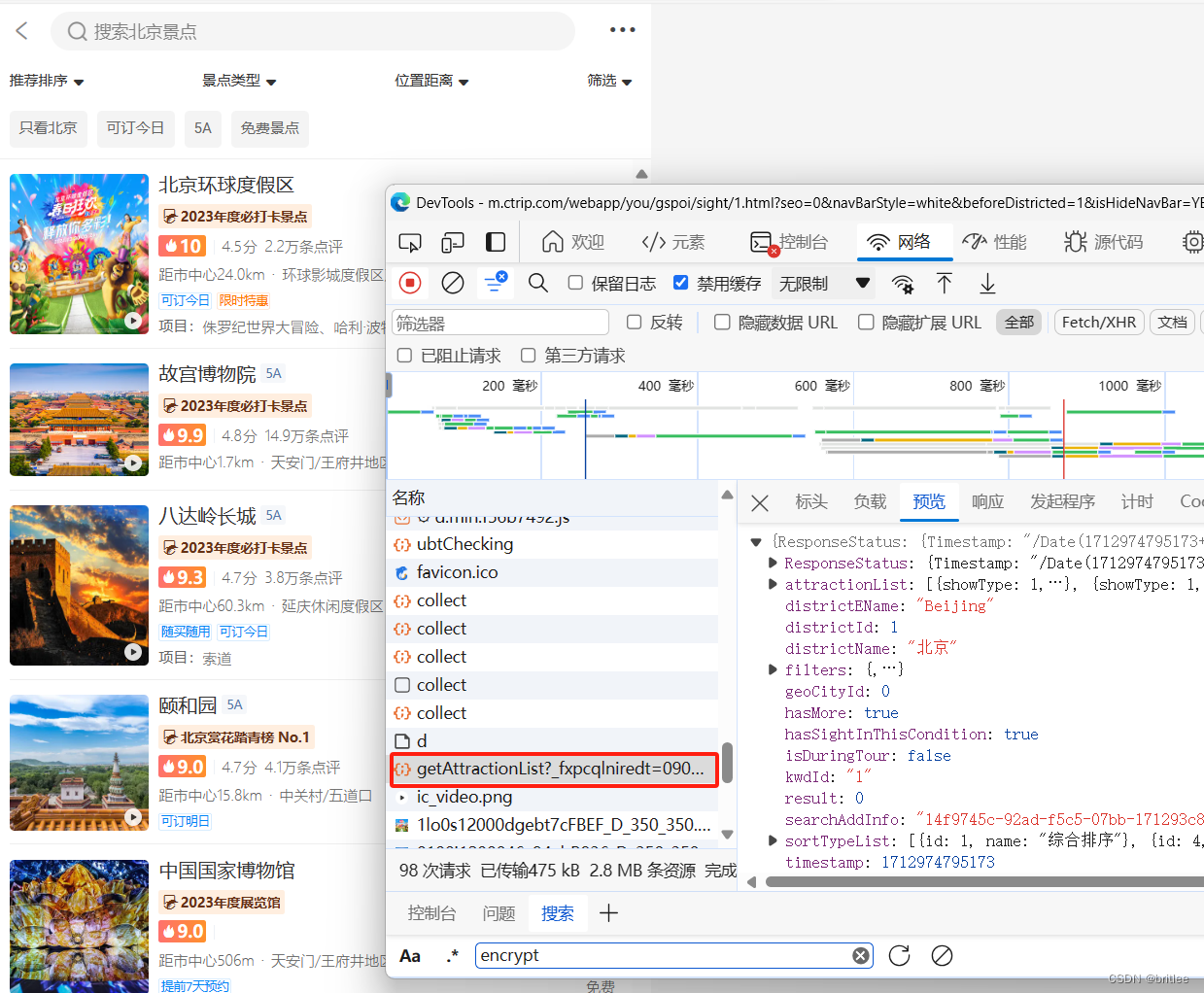The image size is (1204, 993).
Task: Activate the inspect element picker
Action: click(410, 242)
